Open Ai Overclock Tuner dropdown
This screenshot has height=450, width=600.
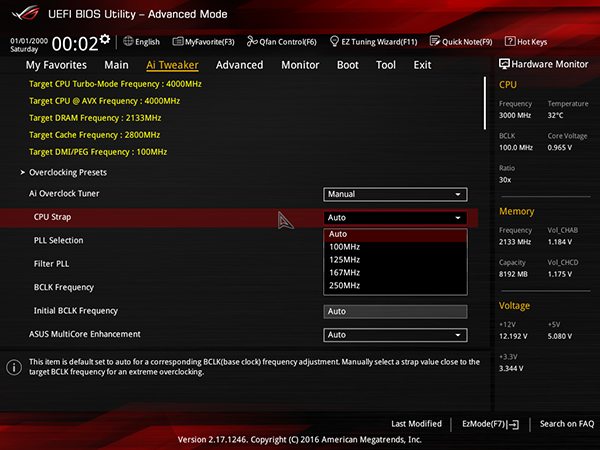395,194
